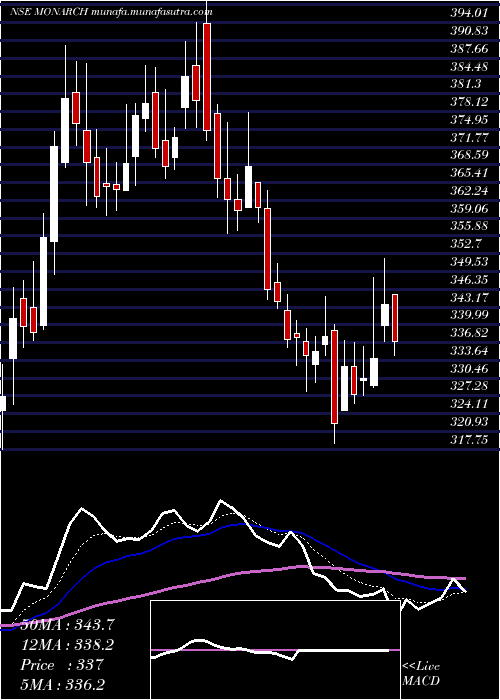
Task: Click the MACD inset chart box
Action: pyautogui.click(x=275, y=650)
